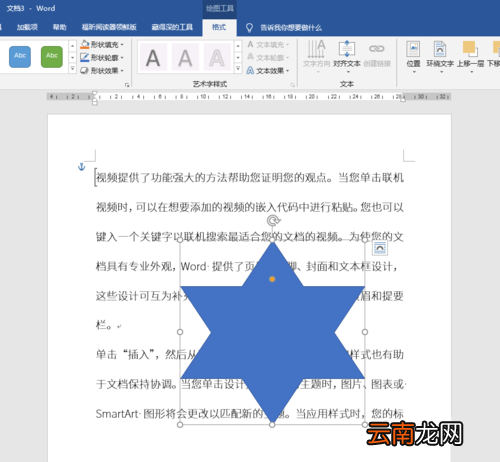Click the 创建链接 create link button
This screenshot has height=462, width=500.
(377, 55)
